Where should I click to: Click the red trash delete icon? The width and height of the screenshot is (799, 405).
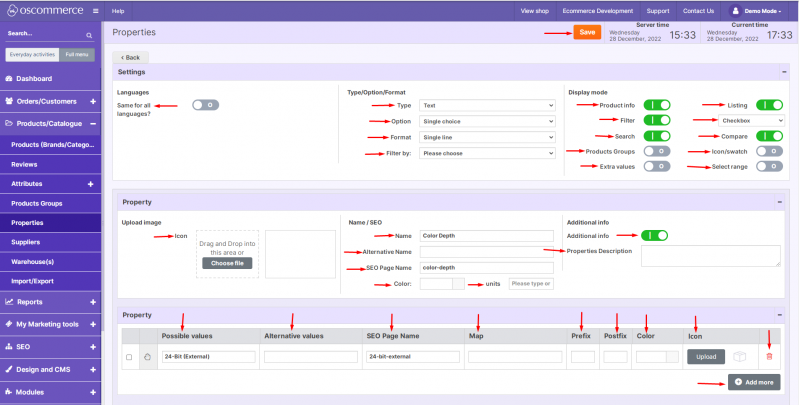(768, 356)
